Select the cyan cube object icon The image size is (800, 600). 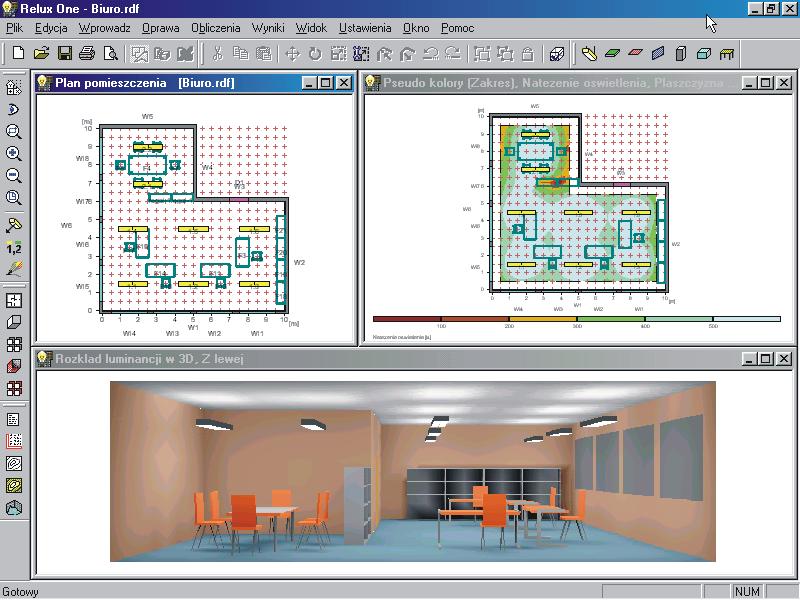tap(704, 53)
